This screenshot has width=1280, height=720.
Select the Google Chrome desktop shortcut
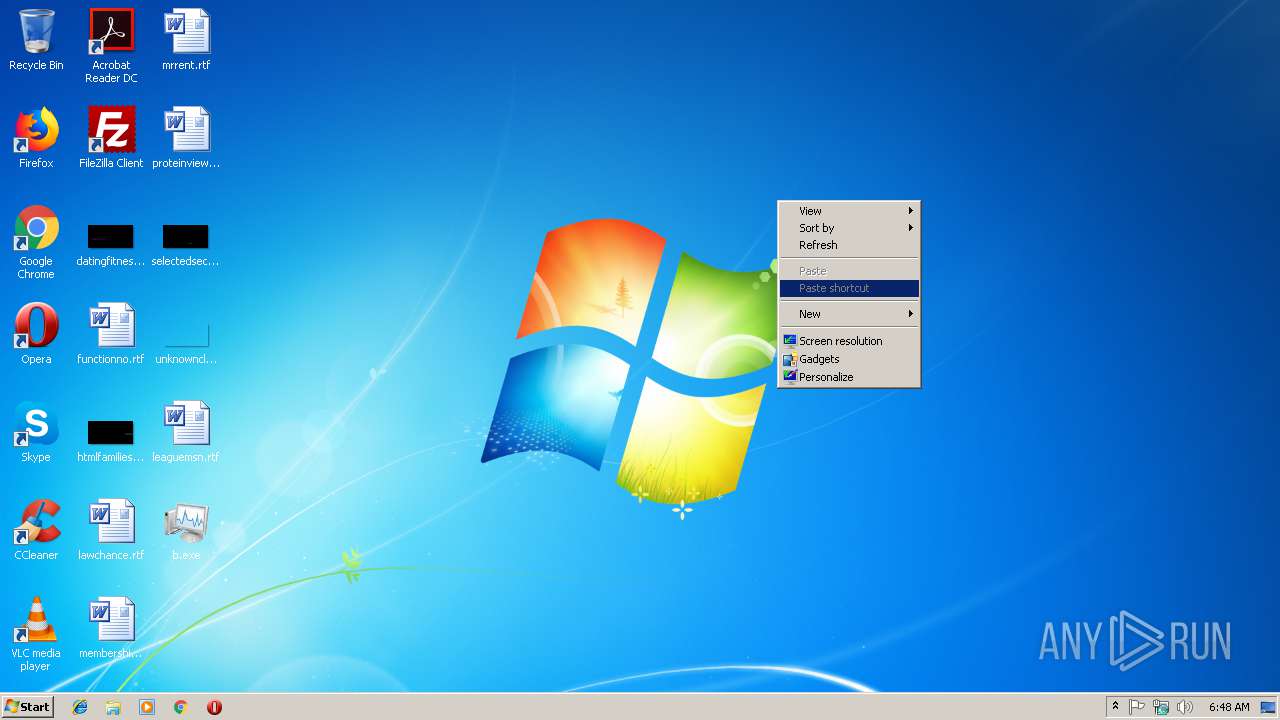click(36, 242)
